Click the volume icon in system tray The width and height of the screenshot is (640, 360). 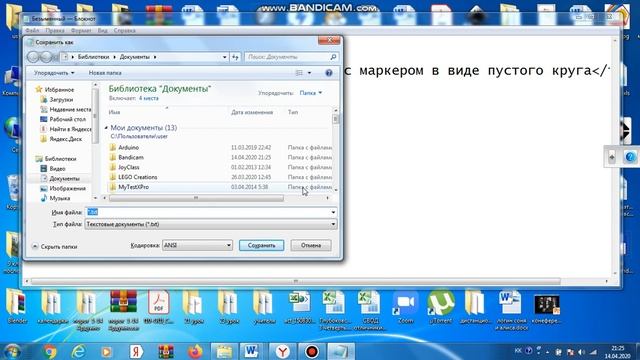pyautogui.click(x=581, y=351)
